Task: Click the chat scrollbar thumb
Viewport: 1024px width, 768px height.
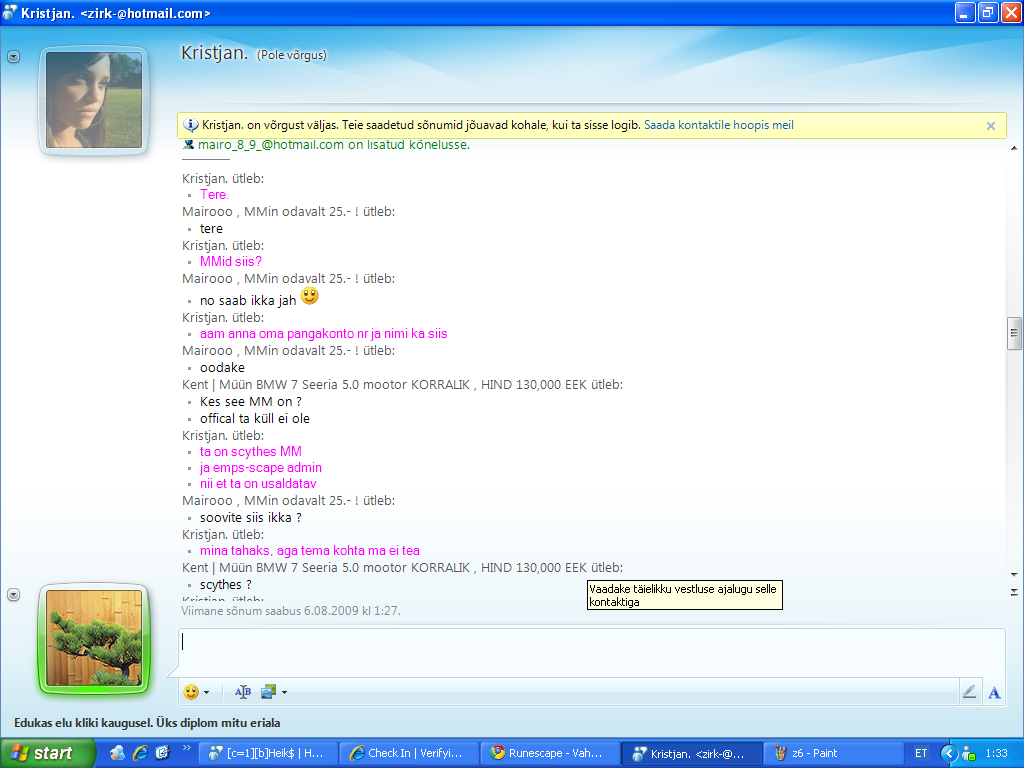Action: (x=1014, y=333)
